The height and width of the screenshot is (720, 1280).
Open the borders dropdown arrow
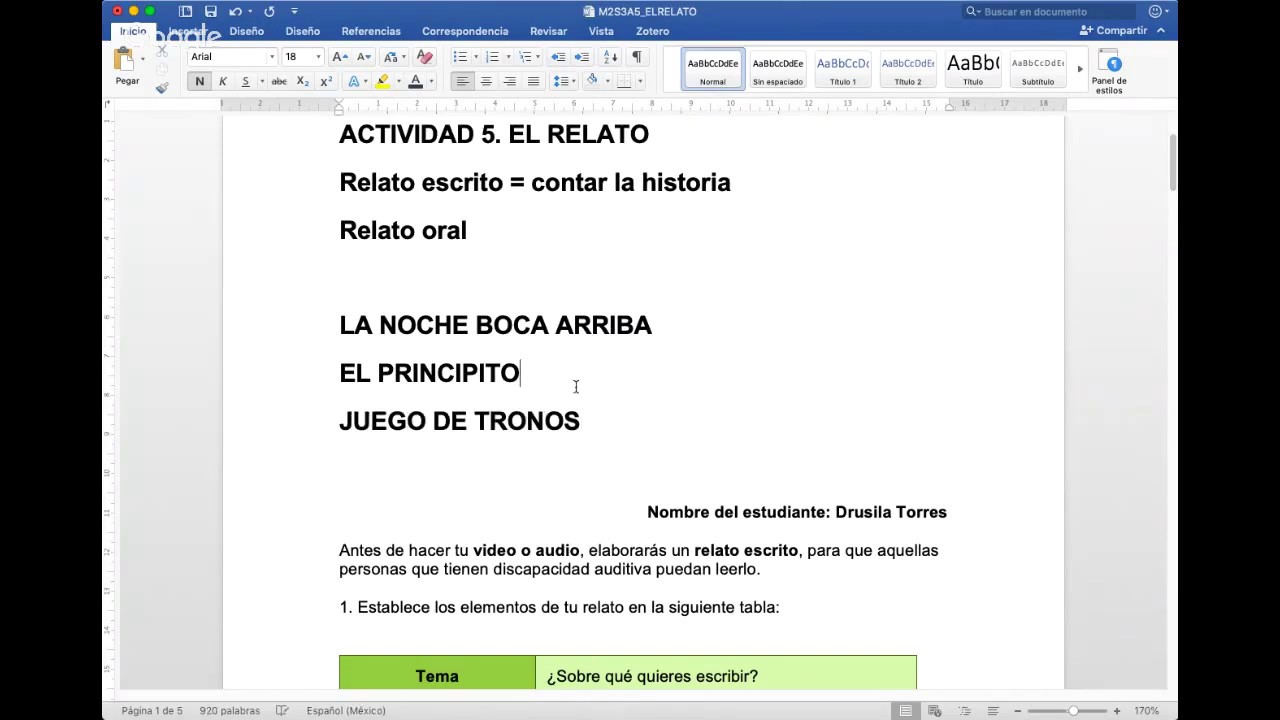pyautogui.click(x=641, y=82)
